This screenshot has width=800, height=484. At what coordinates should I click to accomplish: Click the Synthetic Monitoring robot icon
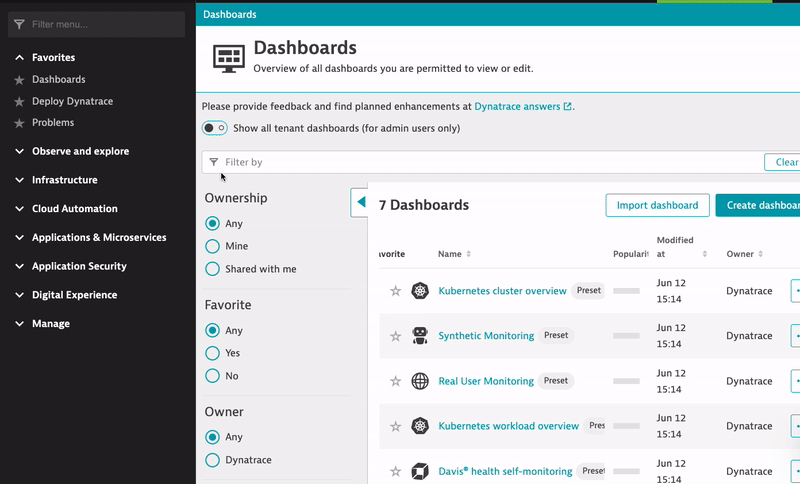(420, 336)
